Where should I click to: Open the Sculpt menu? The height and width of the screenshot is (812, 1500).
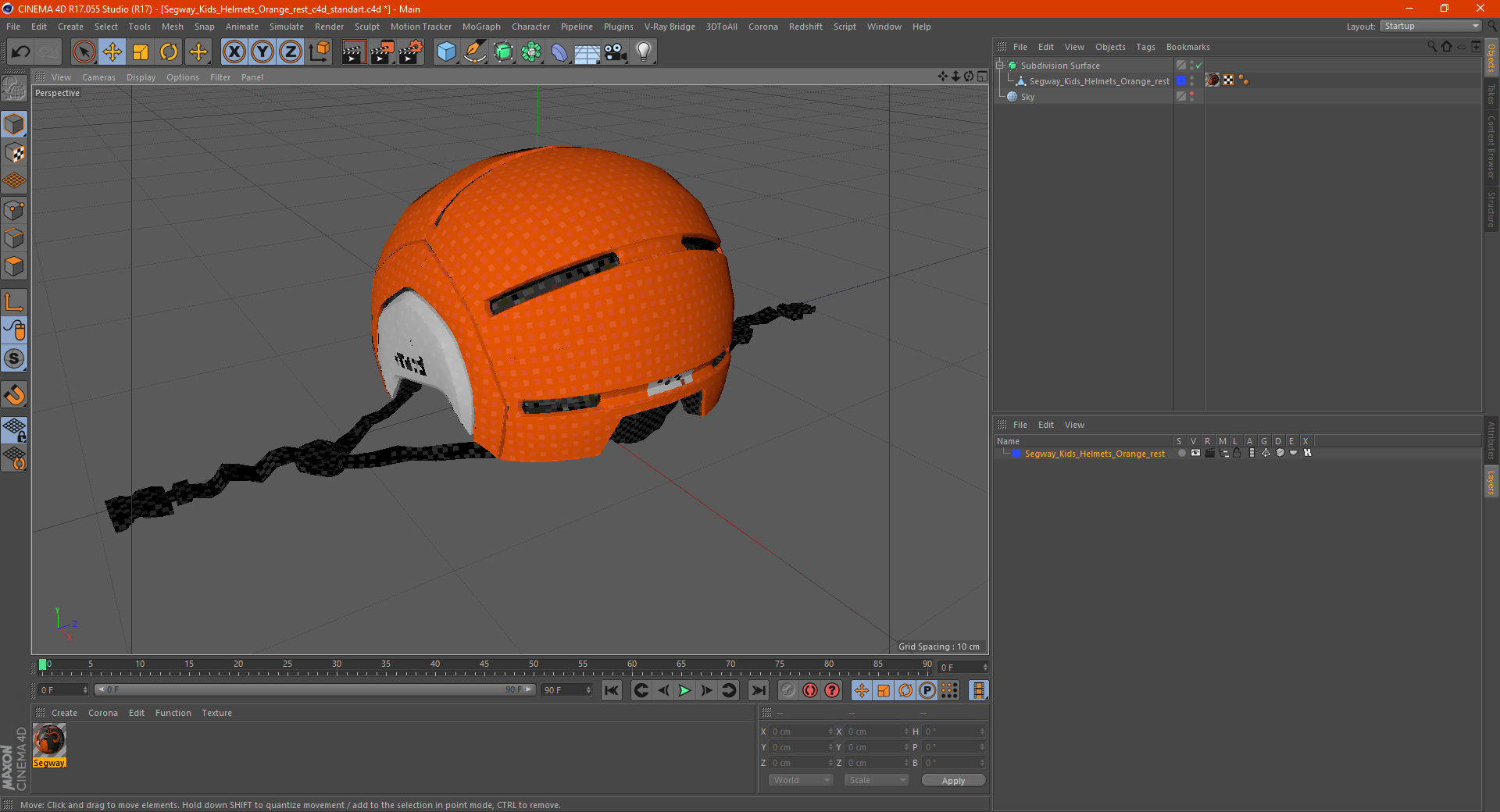point(367,27)
